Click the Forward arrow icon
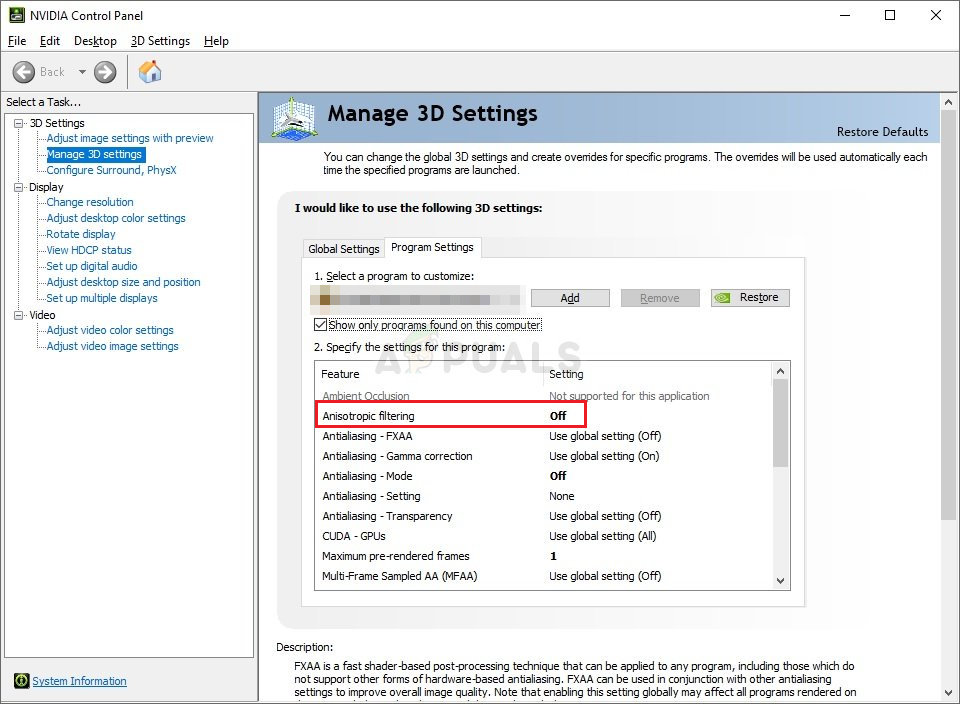 (x=105, y=72)
